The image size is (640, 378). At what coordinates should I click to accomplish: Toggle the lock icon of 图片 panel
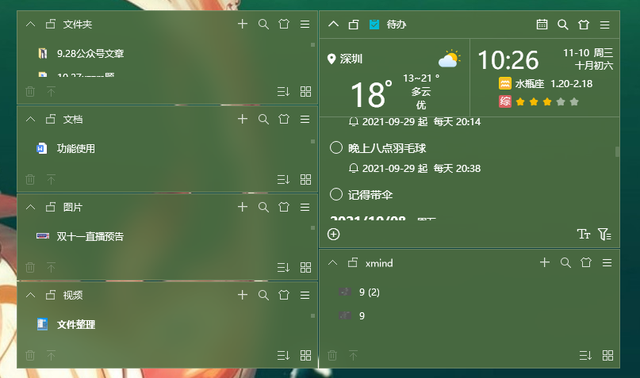click(51, 207)
